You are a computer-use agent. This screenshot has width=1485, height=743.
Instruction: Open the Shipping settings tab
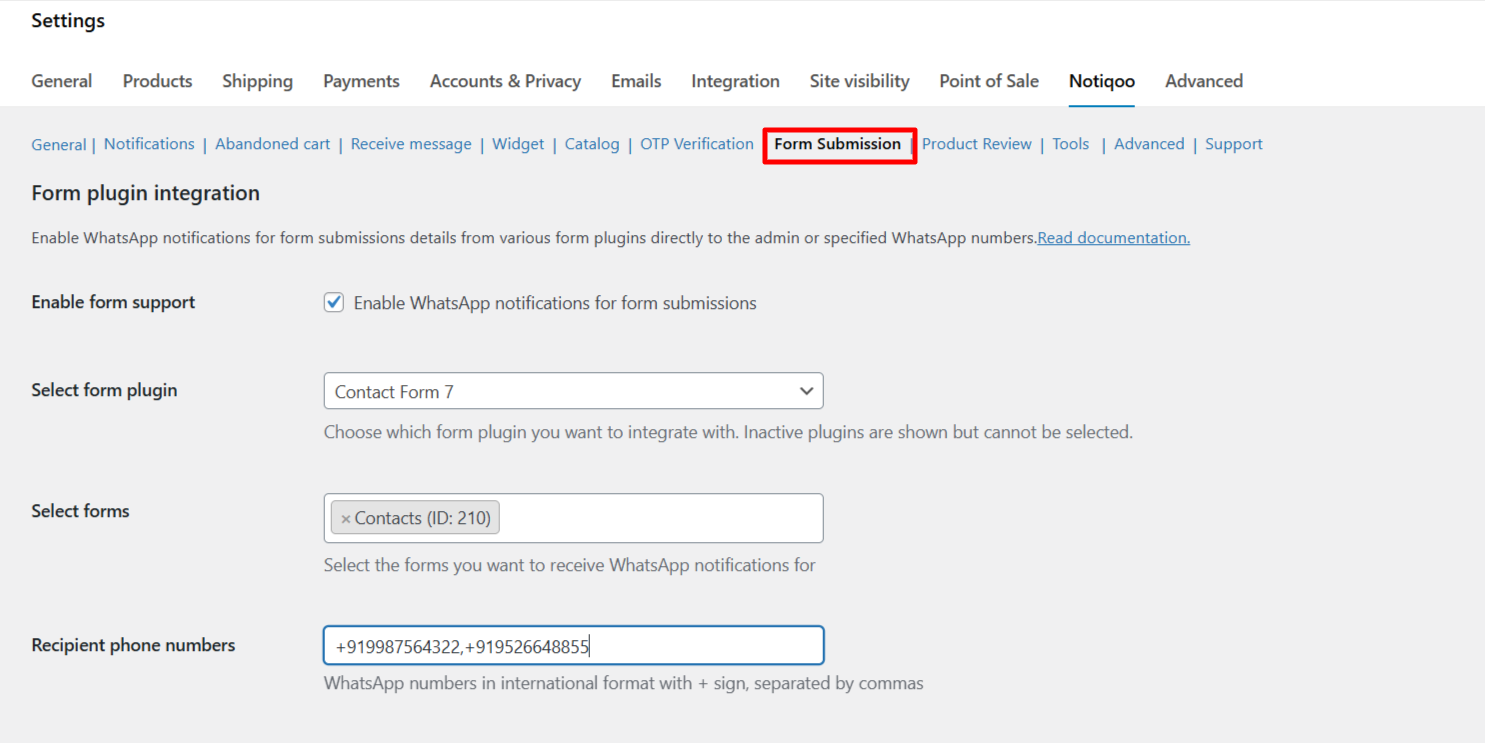coord(257,81)
